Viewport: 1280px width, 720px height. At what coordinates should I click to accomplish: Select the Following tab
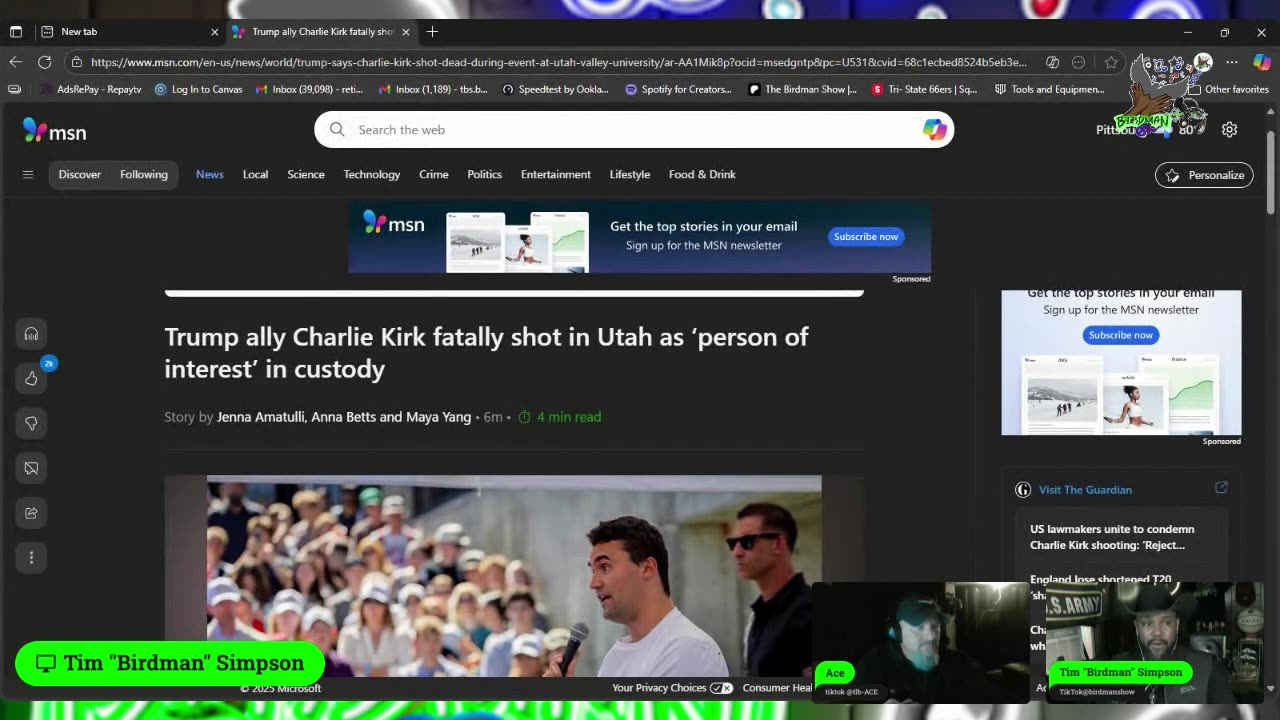[x=144, y=174]
